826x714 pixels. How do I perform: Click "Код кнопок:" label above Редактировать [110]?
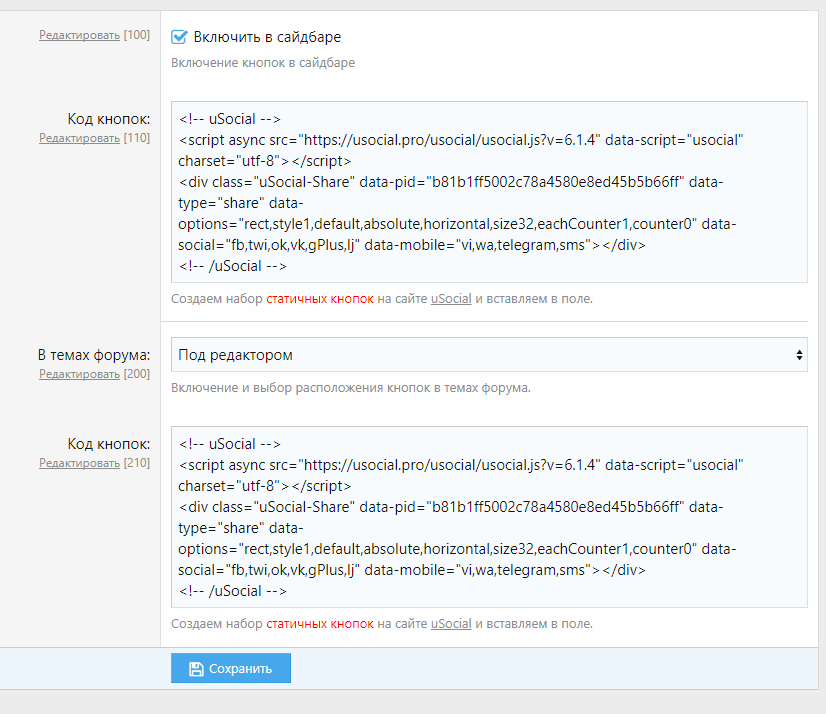coord(109,119)
